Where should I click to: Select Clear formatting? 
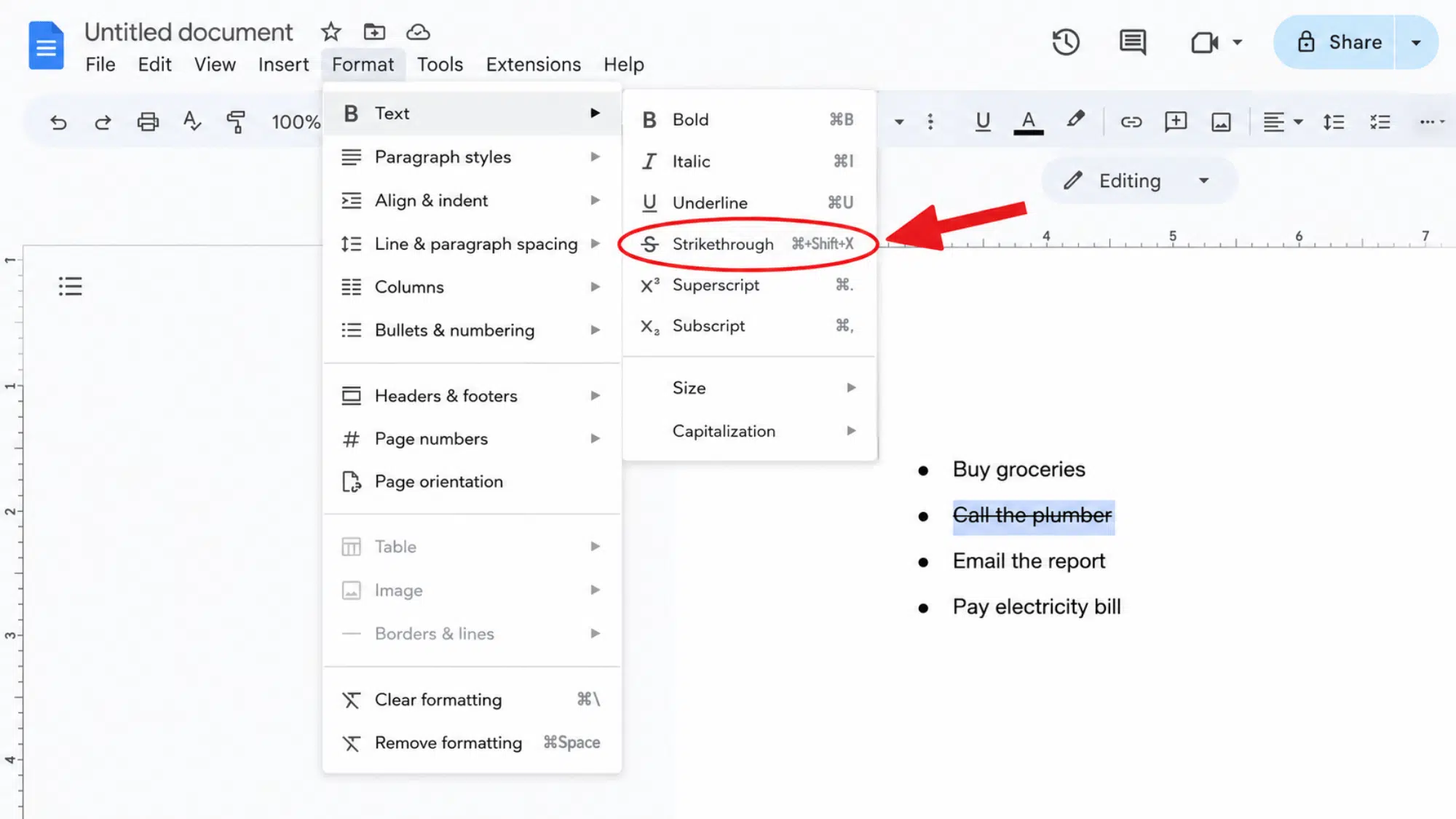click(472, 700)
